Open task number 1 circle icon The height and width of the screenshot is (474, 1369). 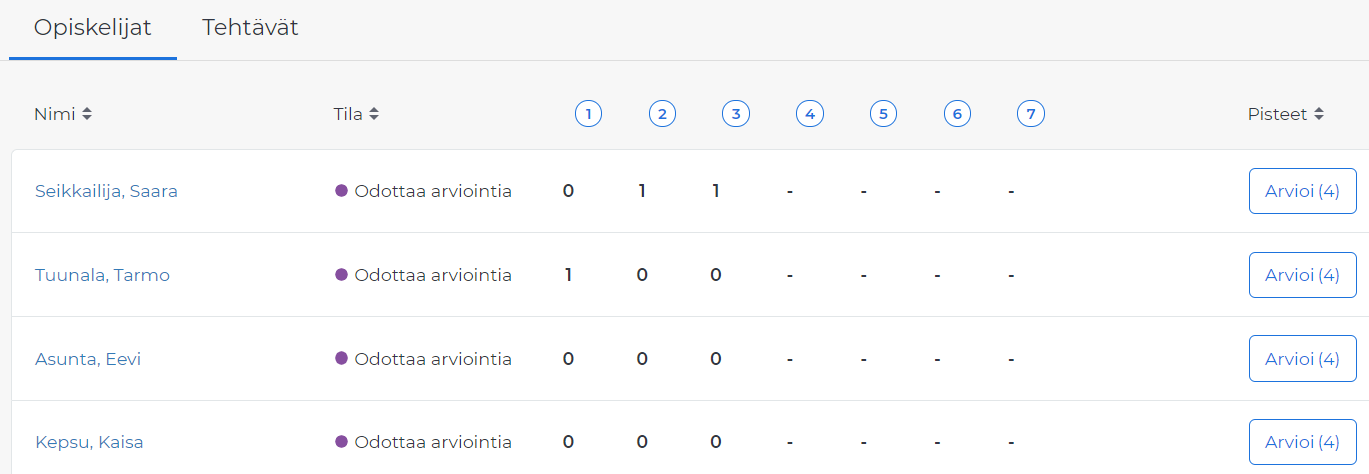588,114
